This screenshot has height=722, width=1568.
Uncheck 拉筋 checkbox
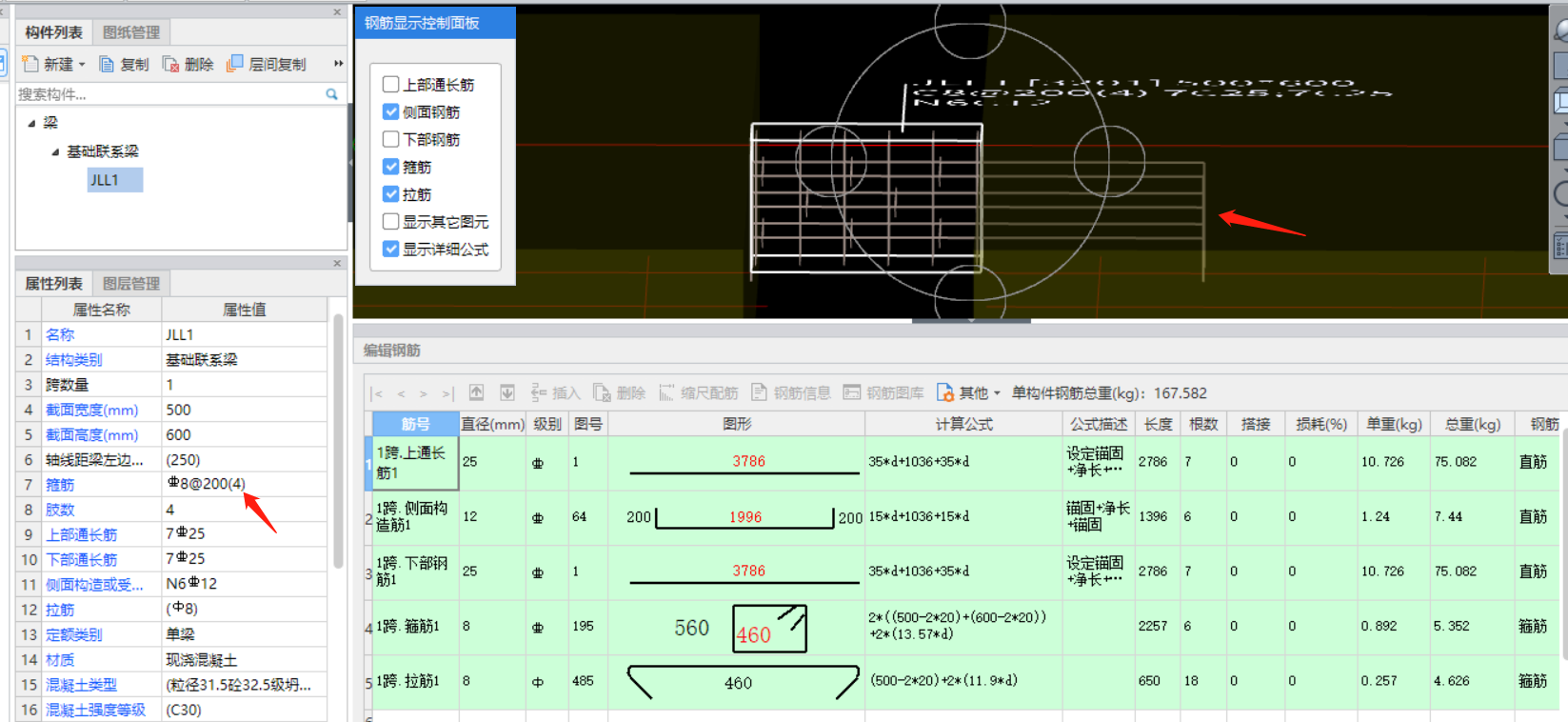390,194
